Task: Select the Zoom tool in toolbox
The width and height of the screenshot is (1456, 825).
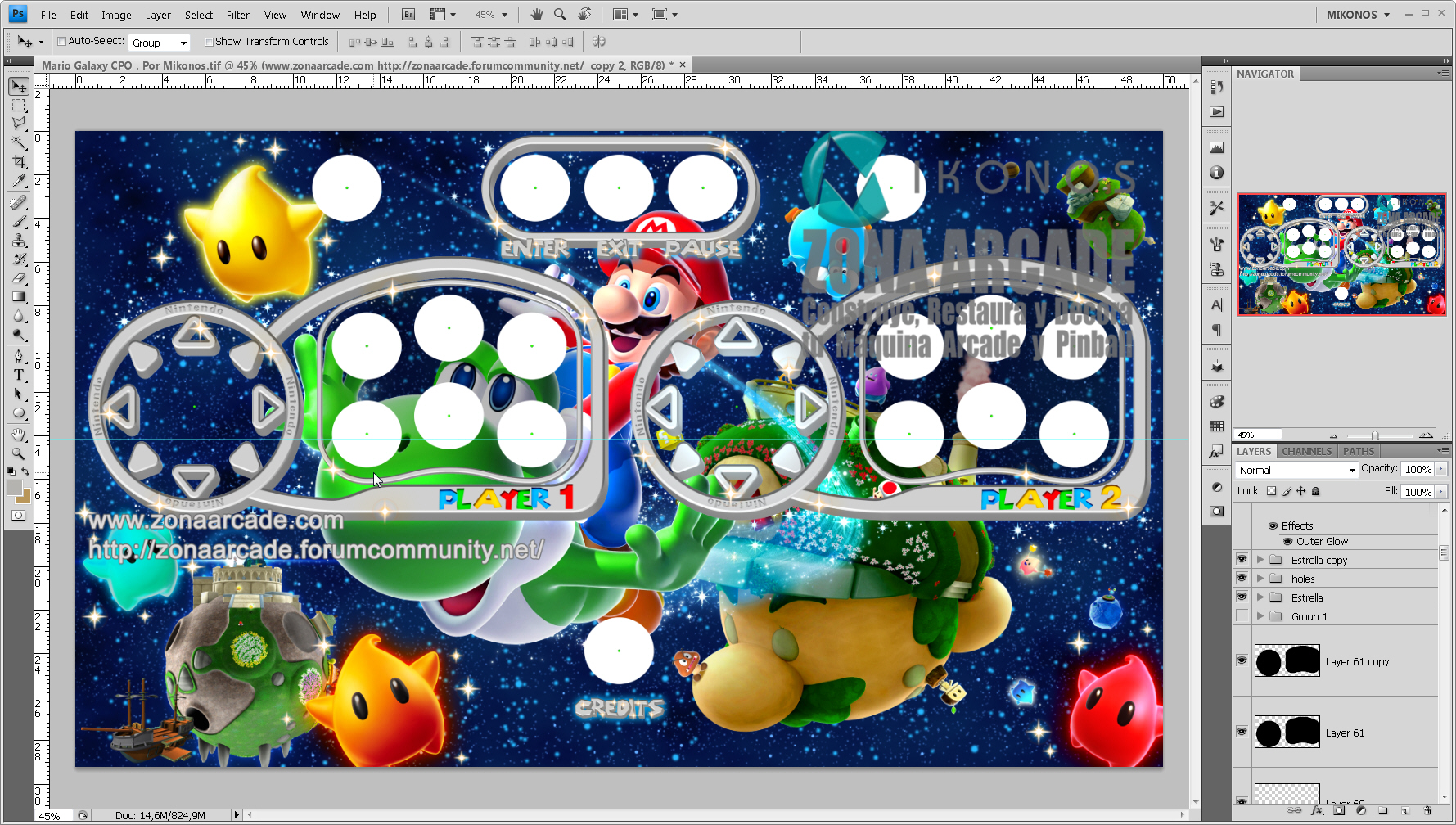Action: [x=19, y=453]
